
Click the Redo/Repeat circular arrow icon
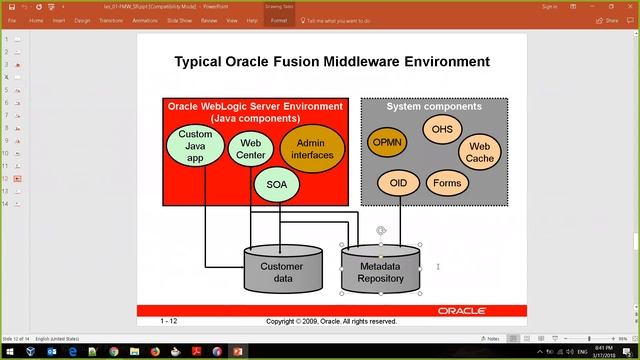pos(39,7)
